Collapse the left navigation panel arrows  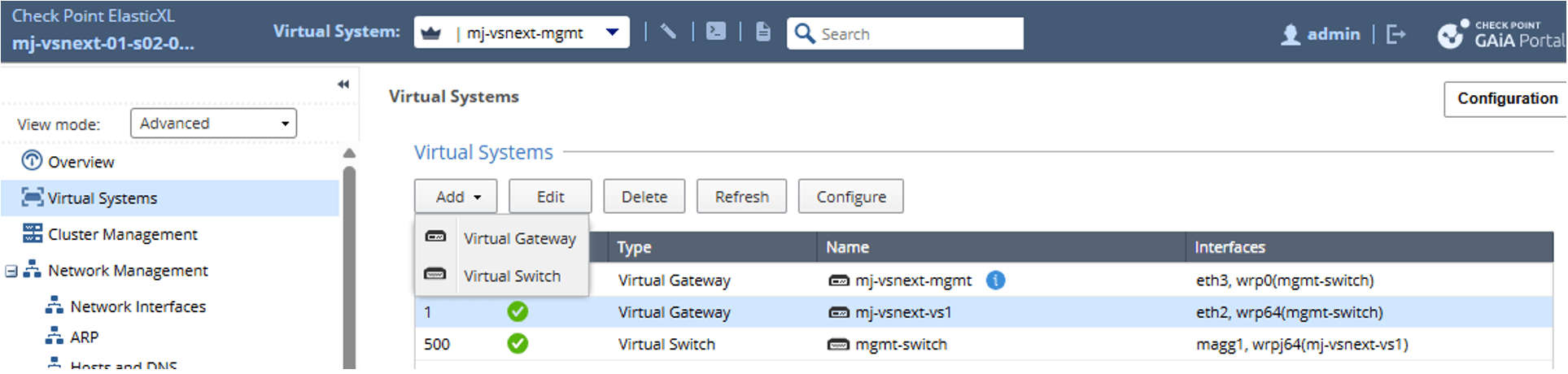[343, 85]
